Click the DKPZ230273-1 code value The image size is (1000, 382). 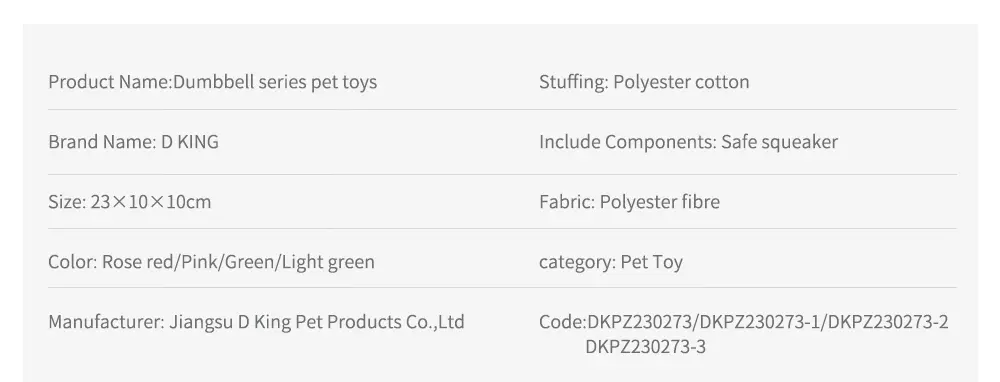pyautogui.click(x=760, y=321)
